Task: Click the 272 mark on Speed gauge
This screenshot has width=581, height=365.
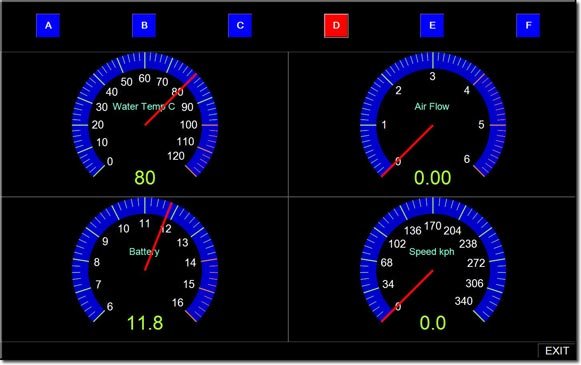Action: click(x=476, y=263)
